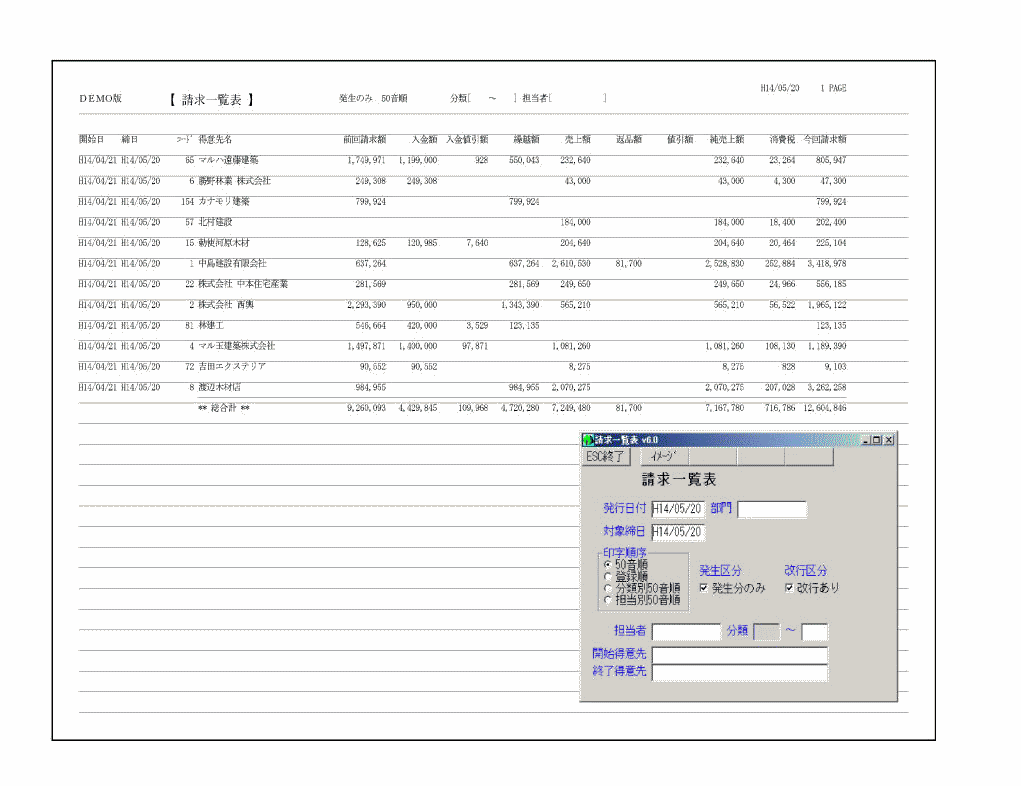Click the 開始得意先 input field
This screenshot has width=1021, height=786.
740,654
